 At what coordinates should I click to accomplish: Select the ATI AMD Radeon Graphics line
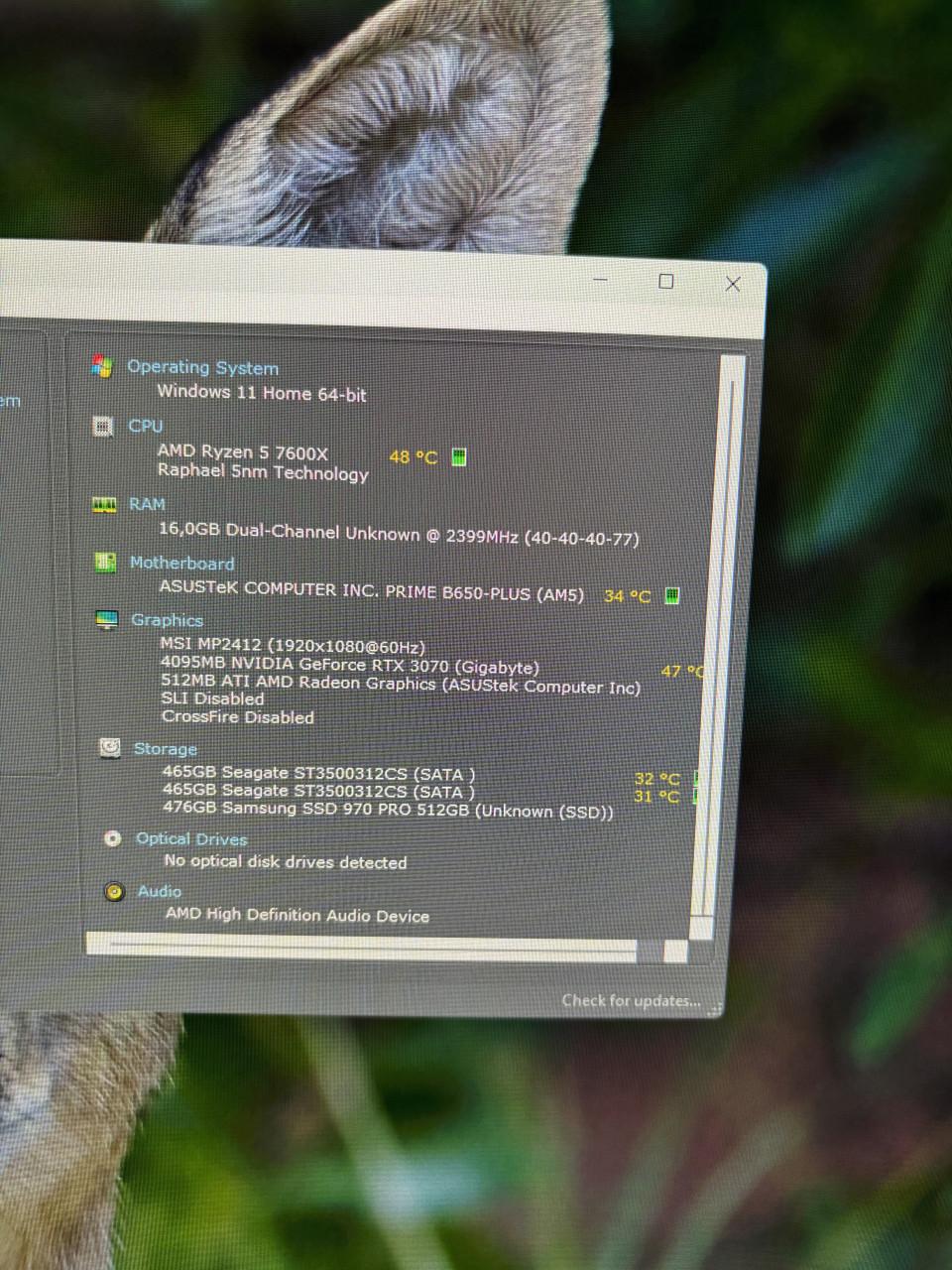401,684
